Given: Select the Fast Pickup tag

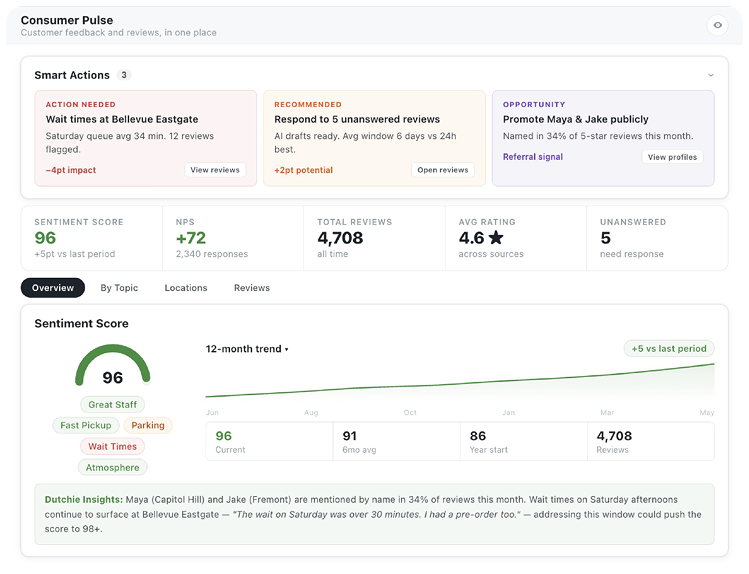Looking at the screenshot, I should click(x=86, y=425).
